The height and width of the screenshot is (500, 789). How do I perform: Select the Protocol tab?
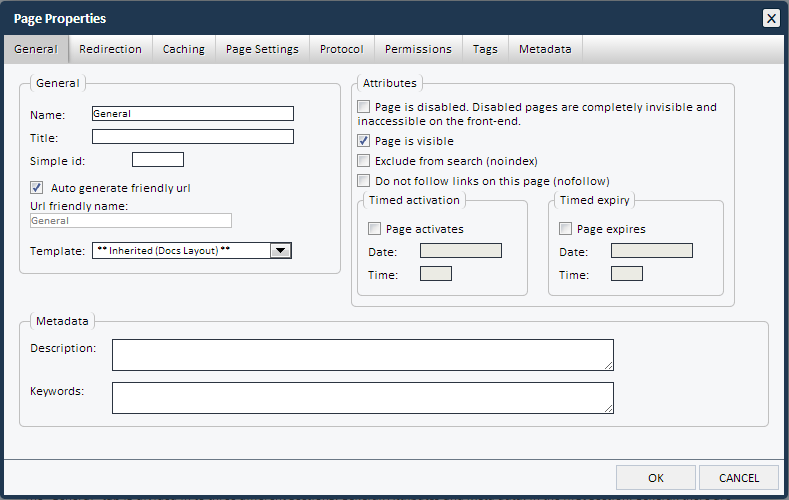point(342,49)
